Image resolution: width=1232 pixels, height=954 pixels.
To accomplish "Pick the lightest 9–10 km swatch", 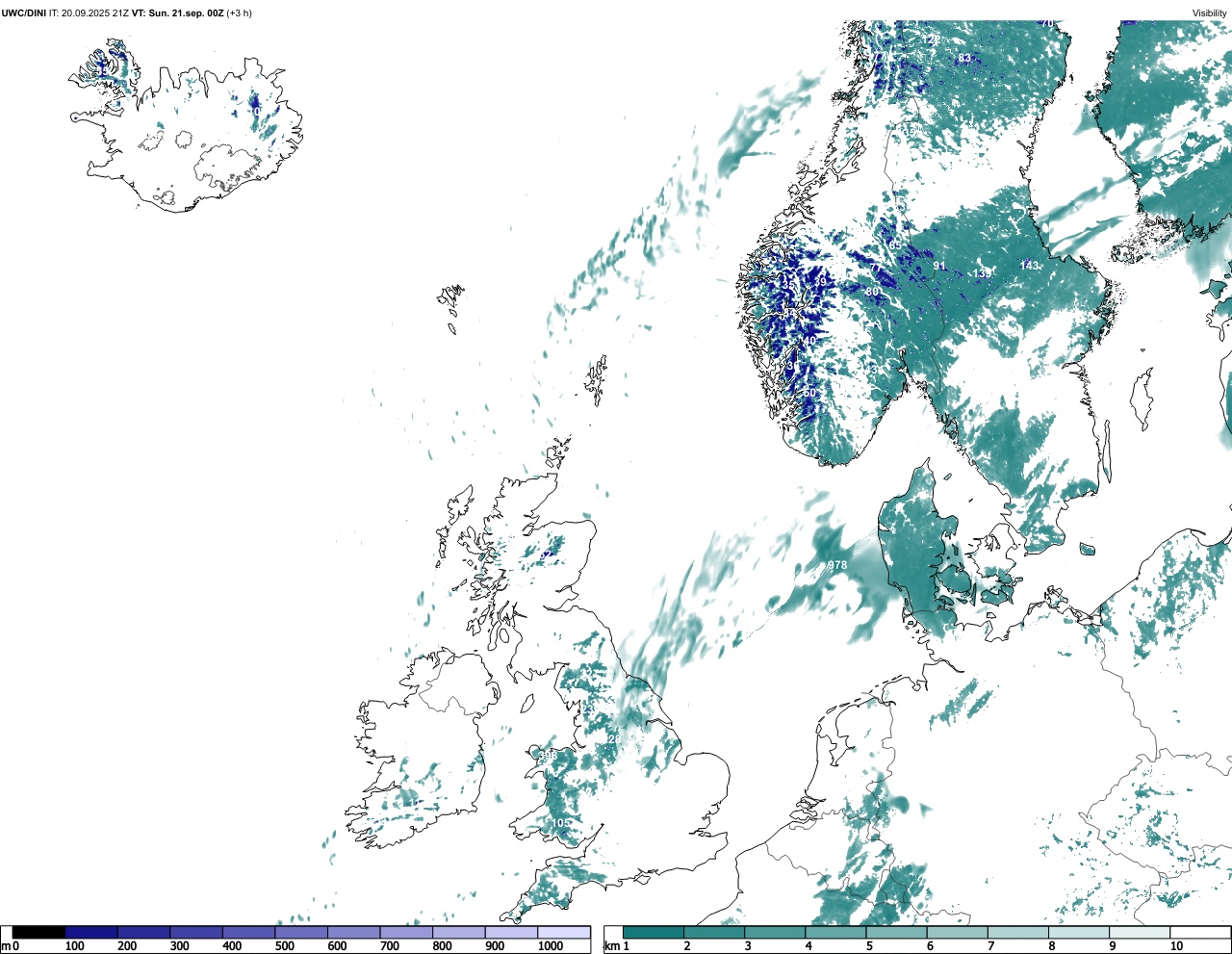I will click(1139, 933).
